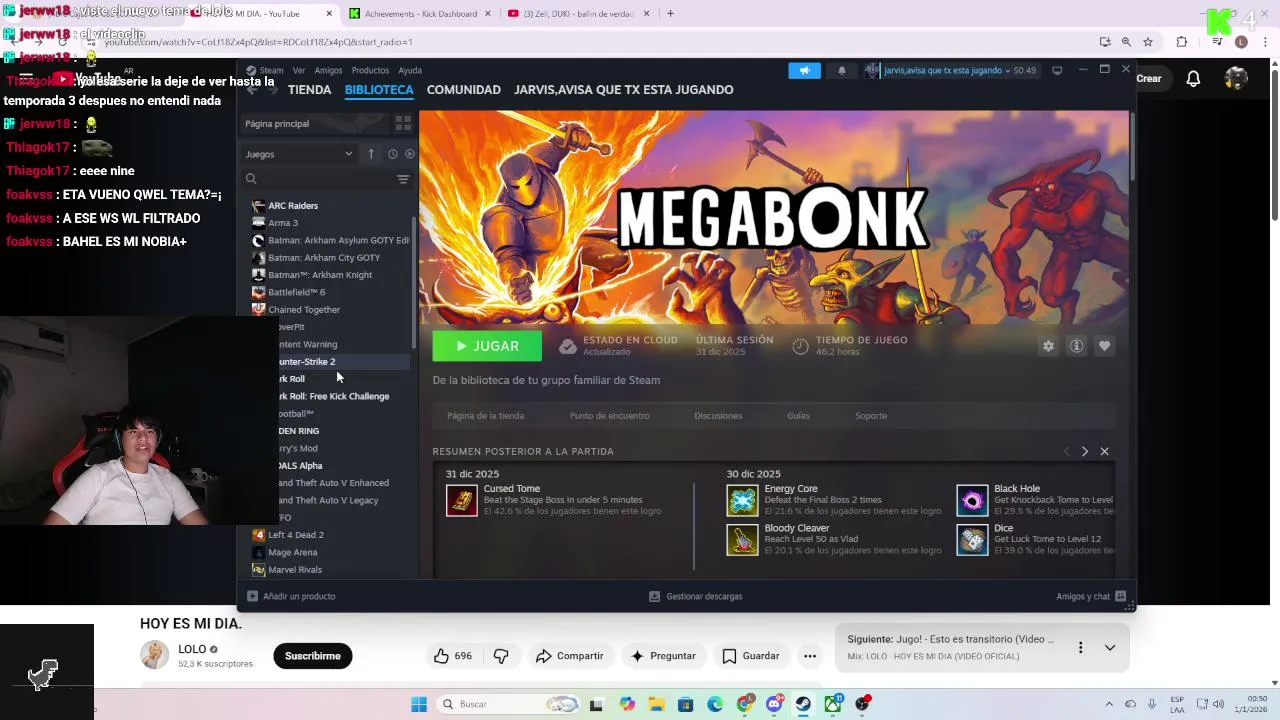1280x720 pixels.
Task: Click Dice achievement icon
Action: 972,540
